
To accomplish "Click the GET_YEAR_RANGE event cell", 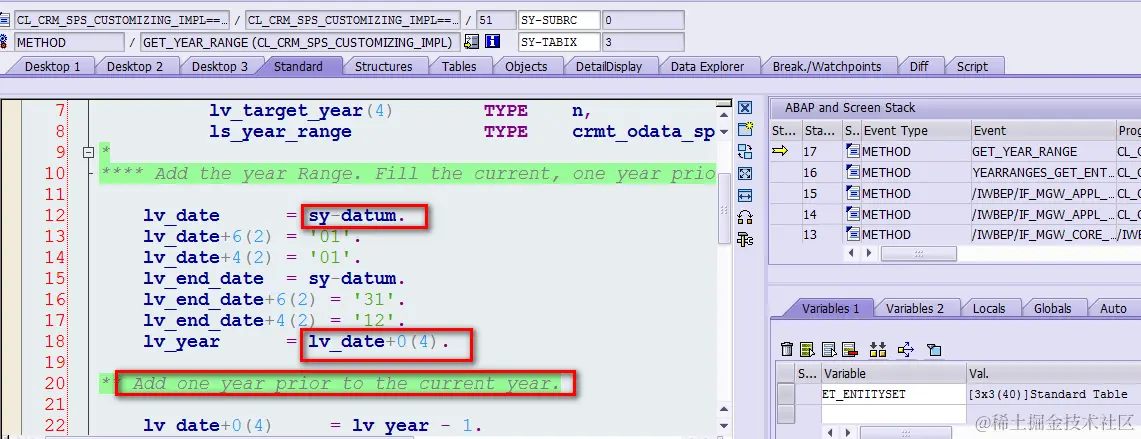I will [1043, 151].
